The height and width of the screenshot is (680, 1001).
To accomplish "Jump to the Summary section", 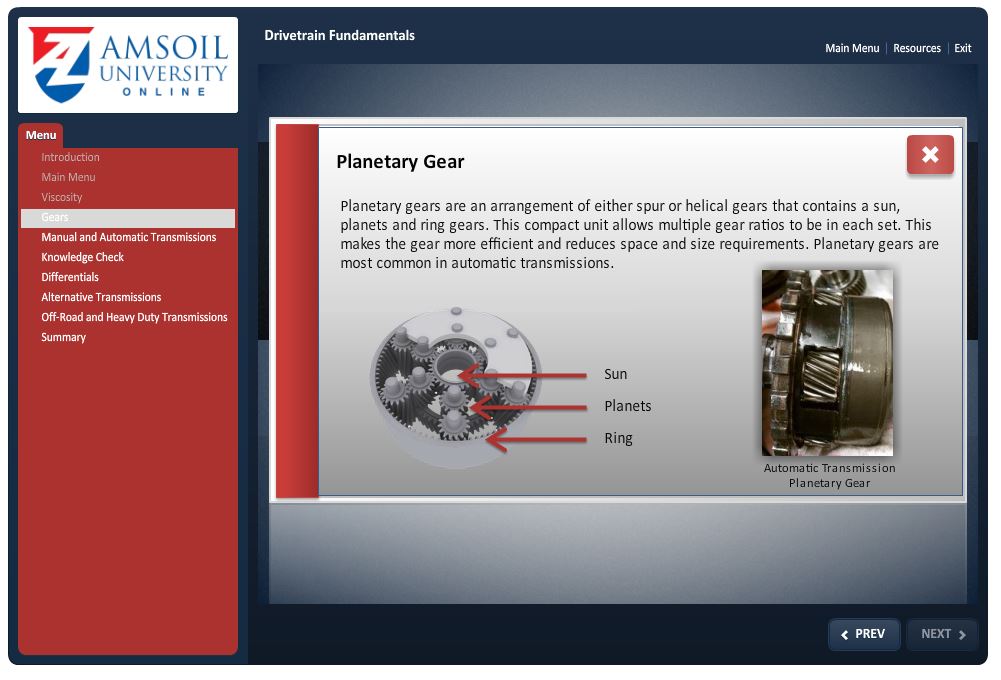I will 63,337.
